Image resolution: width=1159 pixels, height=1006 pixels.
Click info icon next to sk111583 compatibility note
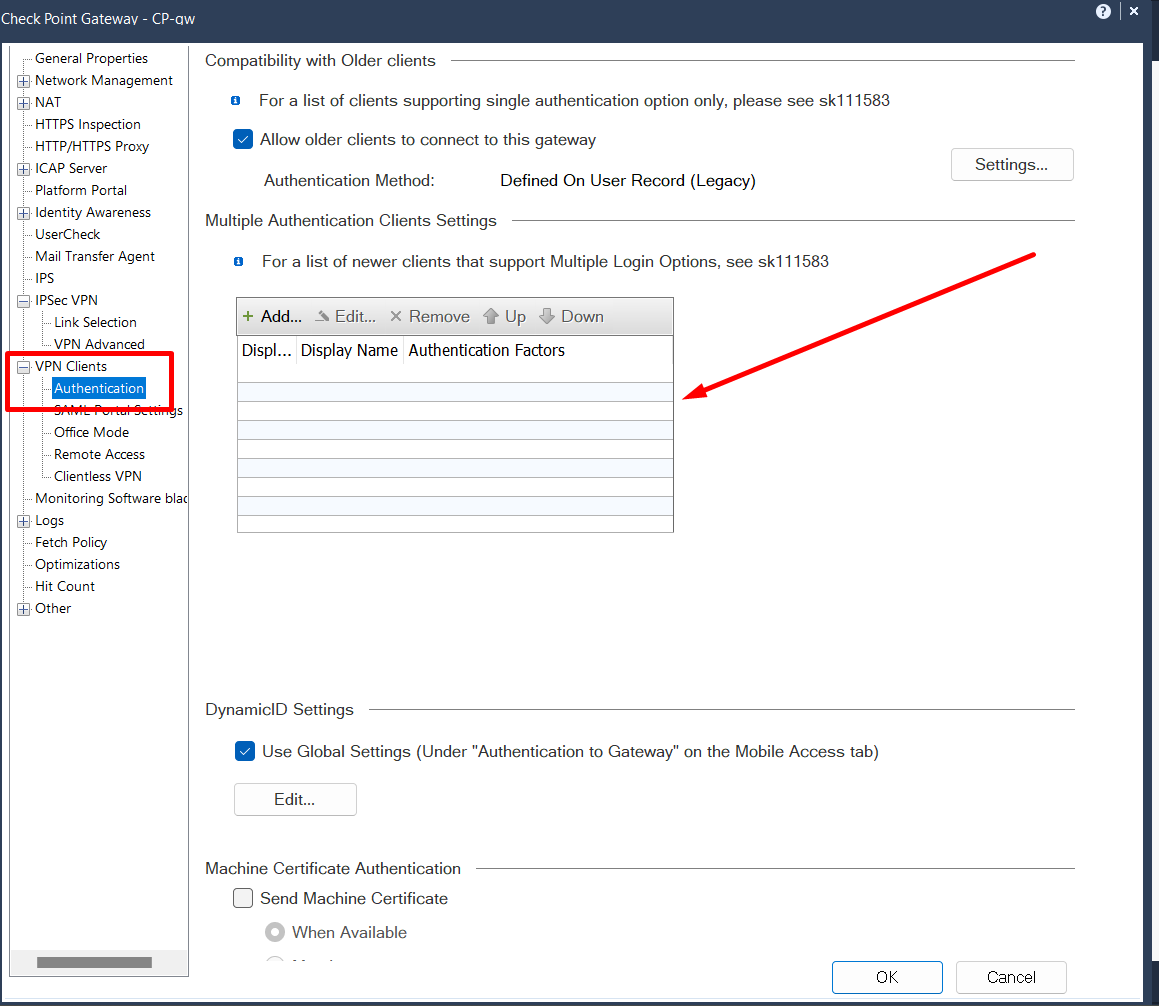(x=237, y=101)
